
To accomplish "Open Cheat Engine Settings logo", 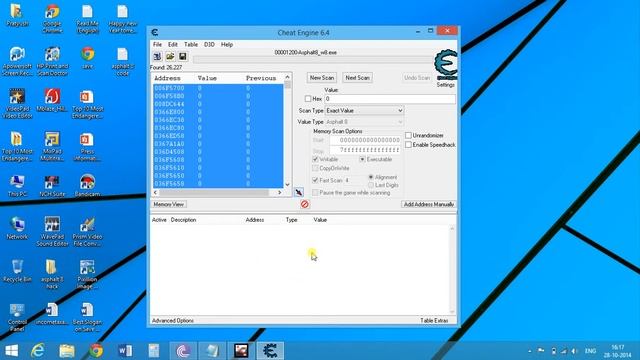I will [446, 65].
